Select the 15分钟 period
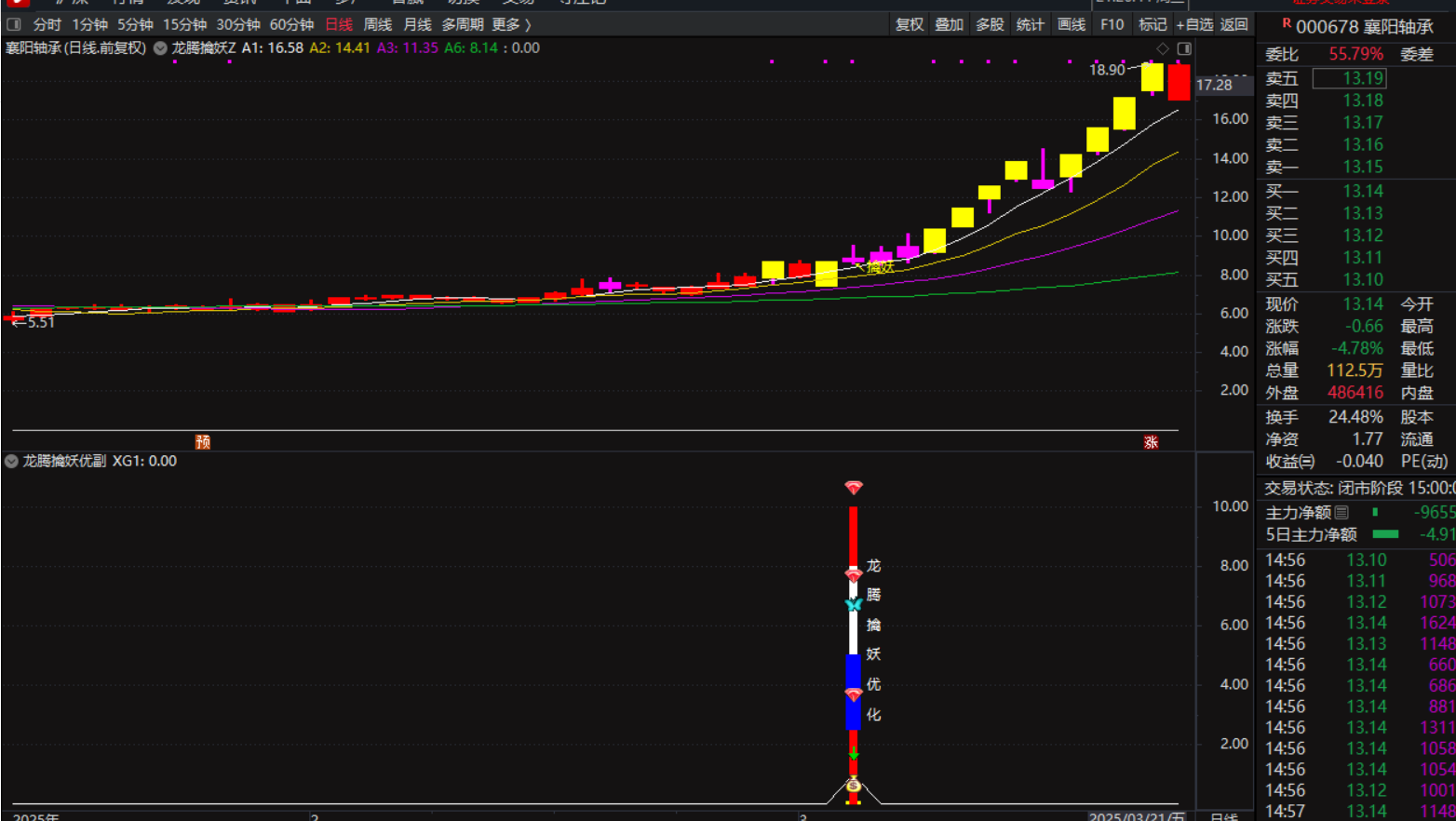 tap(184, 24)
